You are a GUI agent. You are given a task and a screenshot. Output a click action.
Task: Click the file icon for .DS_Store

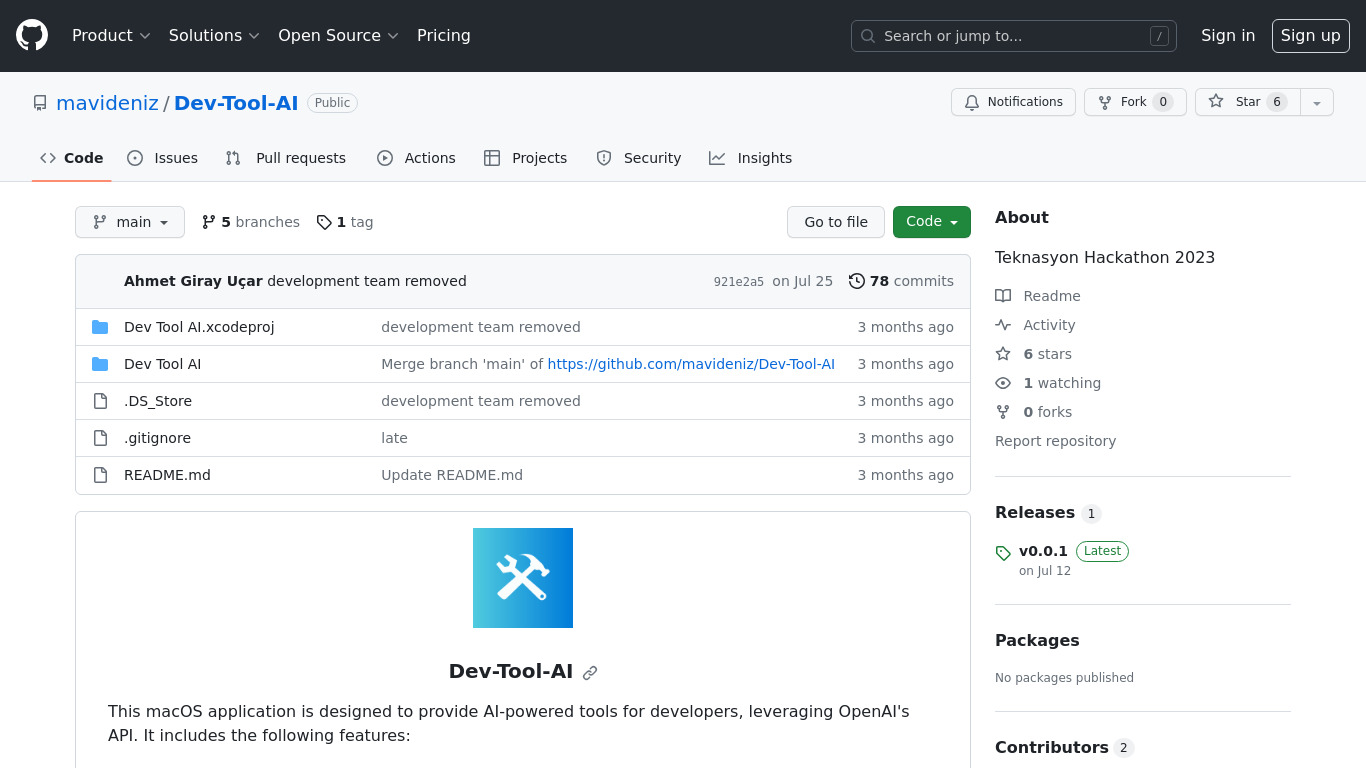[100, 401]
